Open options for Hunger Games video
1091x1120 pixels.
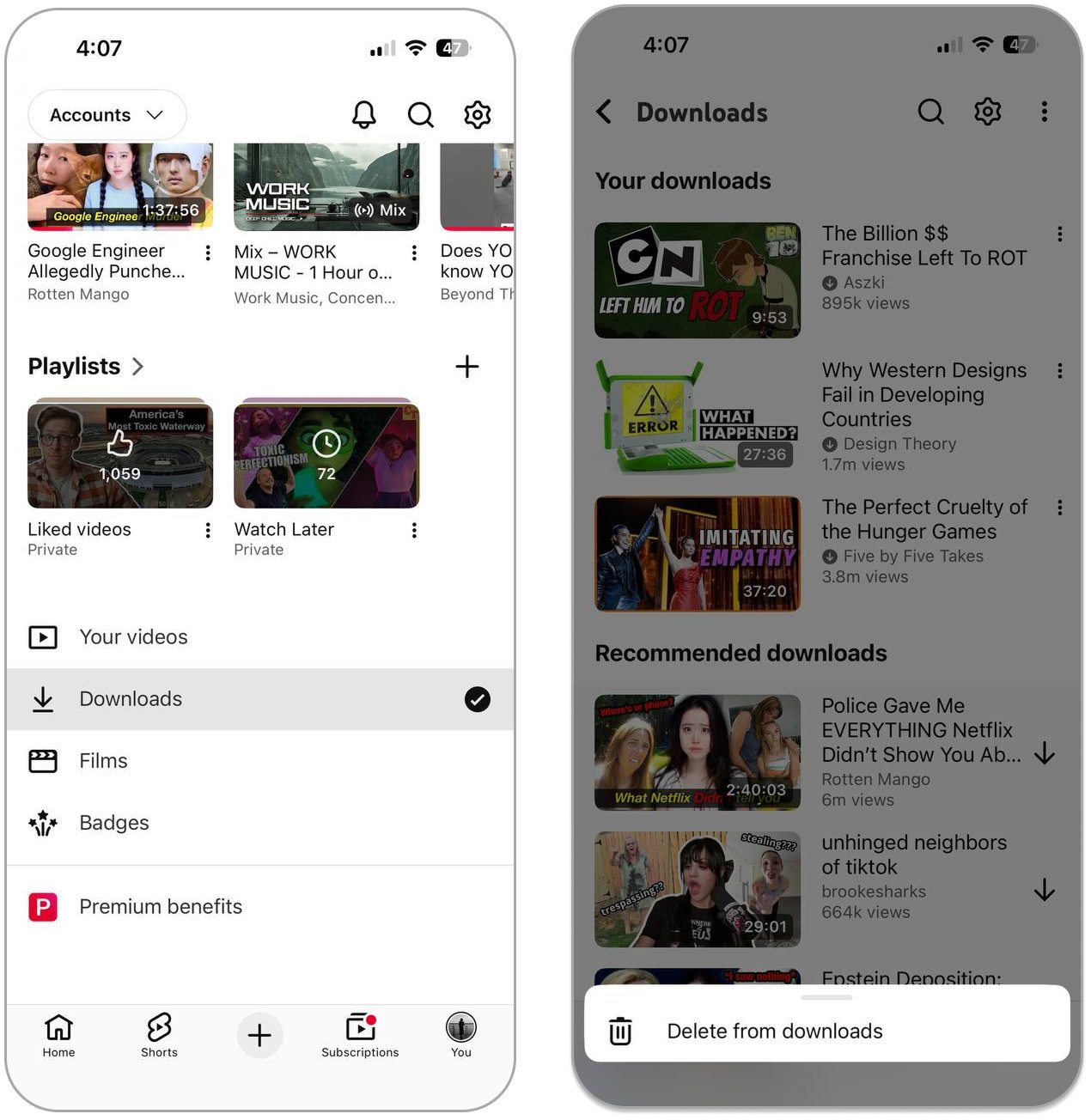coord(1060,508)
